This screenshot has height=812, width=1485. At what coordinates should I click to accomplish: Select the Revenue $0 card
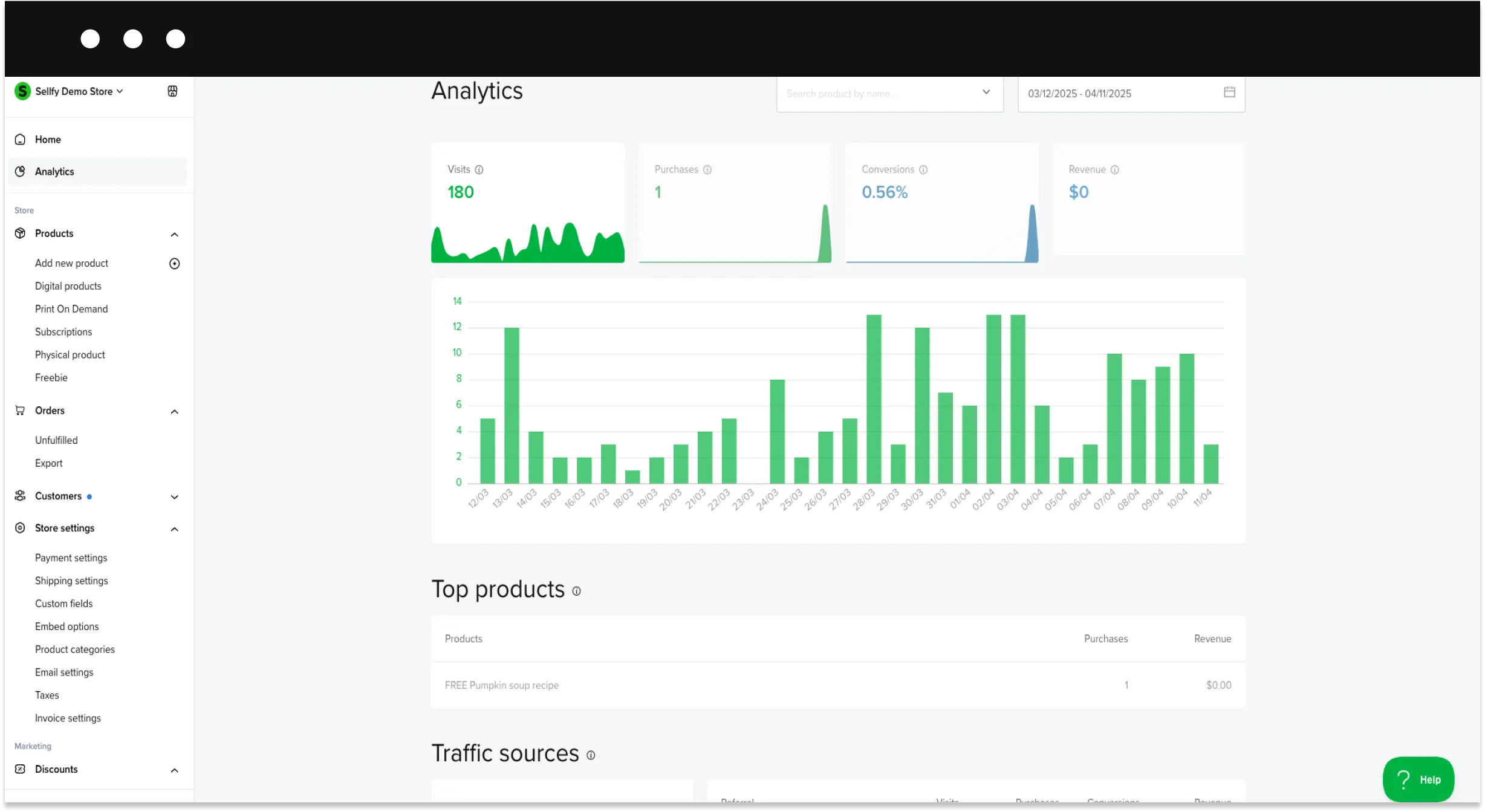click(1148, 200)
